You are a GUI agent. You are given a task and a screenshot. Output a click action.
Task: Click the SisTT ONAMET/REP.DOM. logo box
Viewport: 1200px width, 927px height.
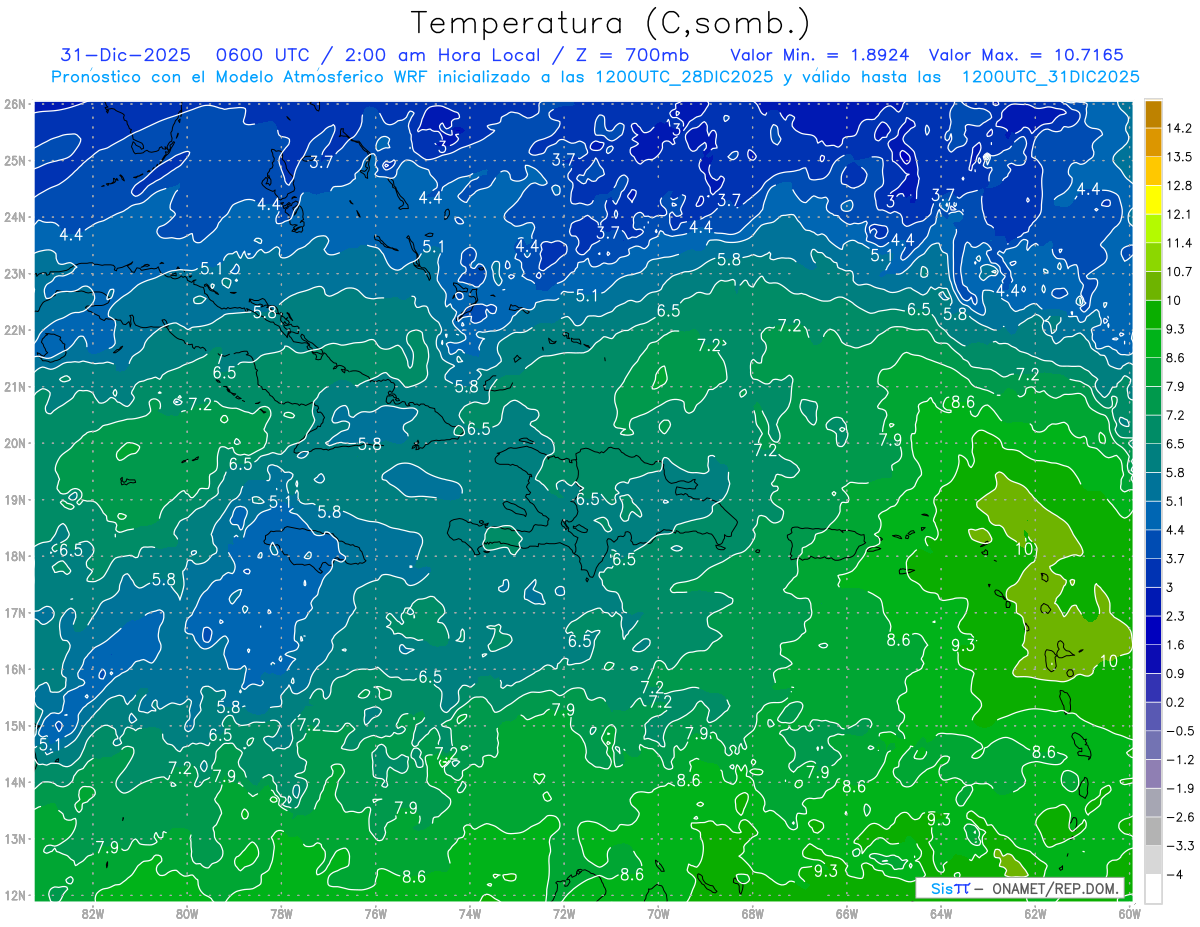[x=1021, y=888]
